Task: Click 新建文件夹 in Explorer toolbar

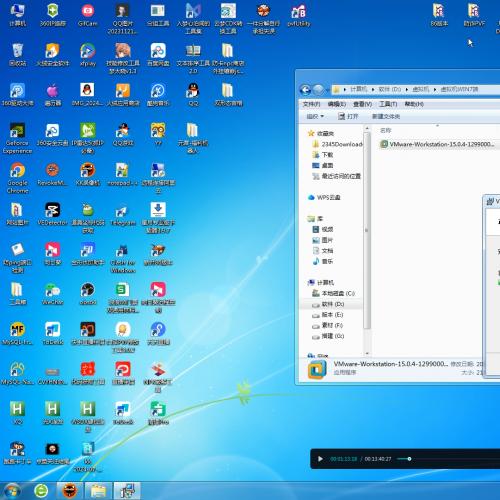Action: [x=386, y=116]
